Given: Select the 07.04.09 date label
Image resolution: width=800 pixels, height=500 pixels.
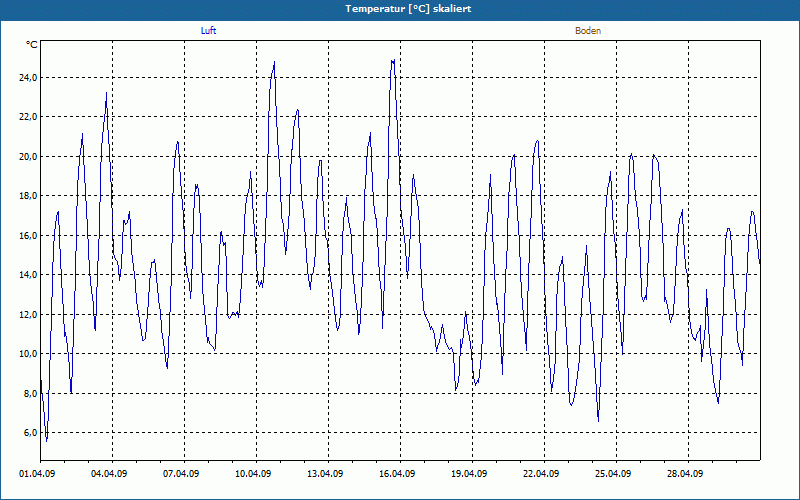Looking at the screenshot, I should click(181, 474).
